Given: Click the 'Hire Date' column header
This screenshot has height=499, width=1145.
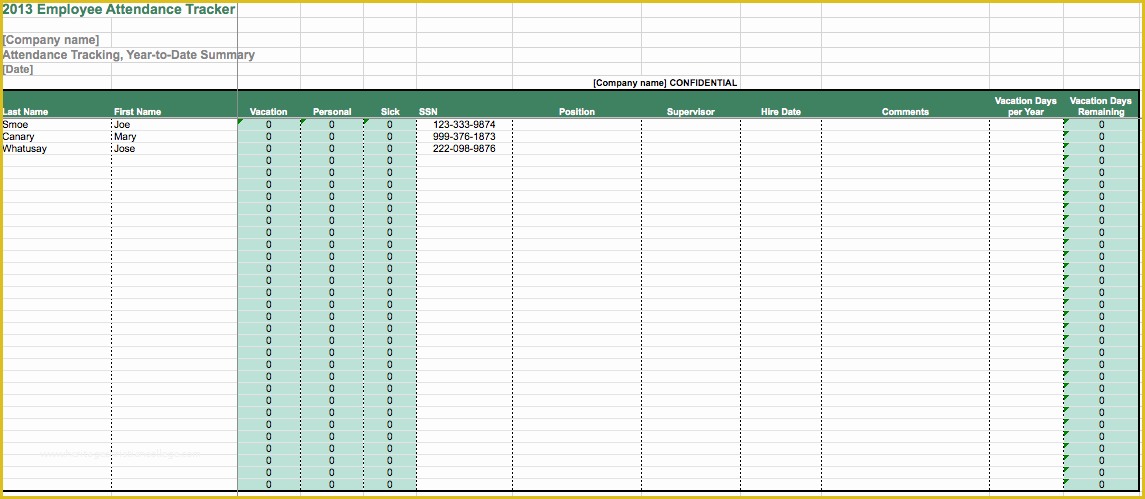Looking at the screenshot, I should coord(781,112).
